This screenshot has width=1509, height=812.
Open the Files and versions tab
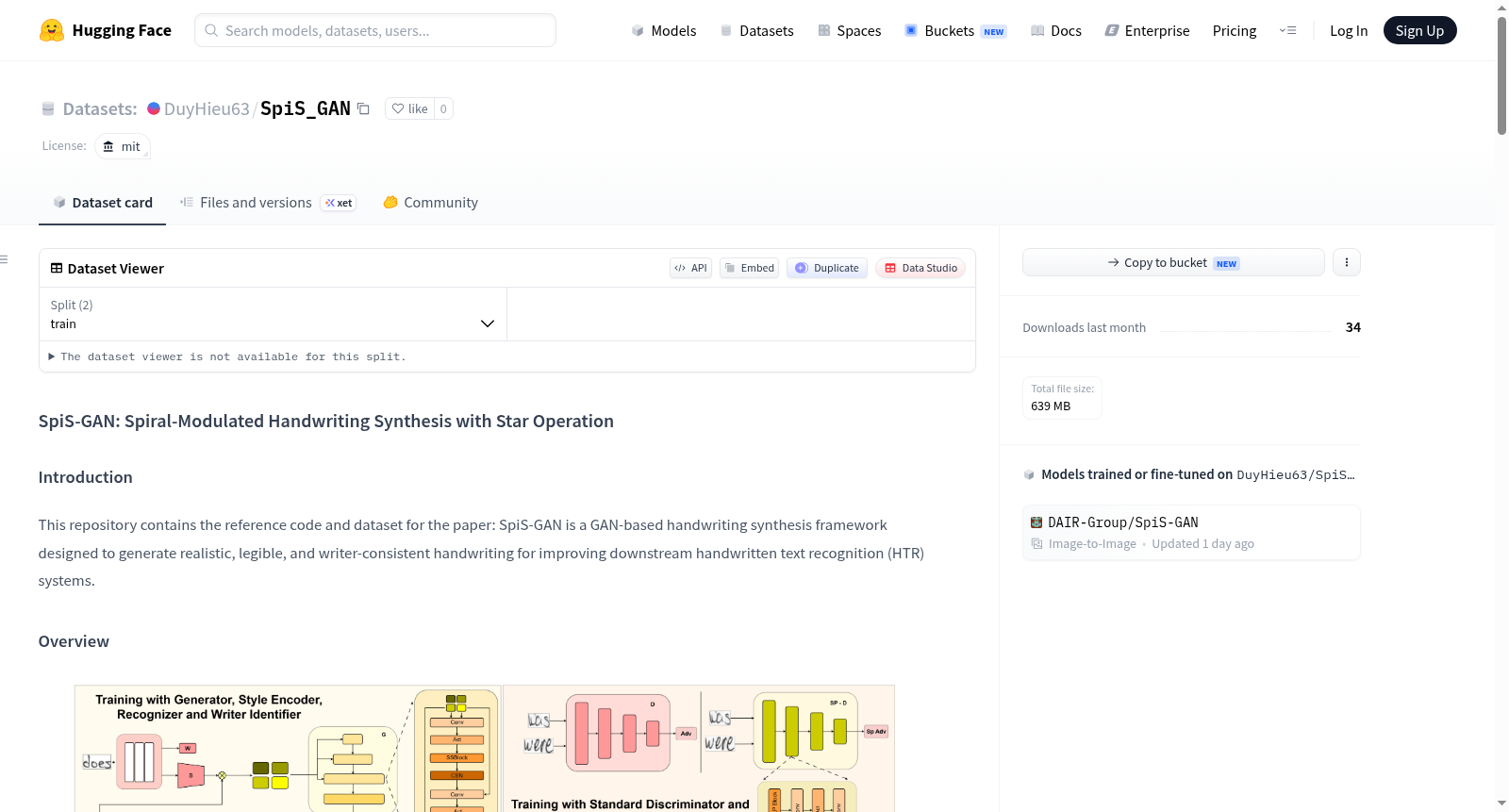(x=268, y=203)
